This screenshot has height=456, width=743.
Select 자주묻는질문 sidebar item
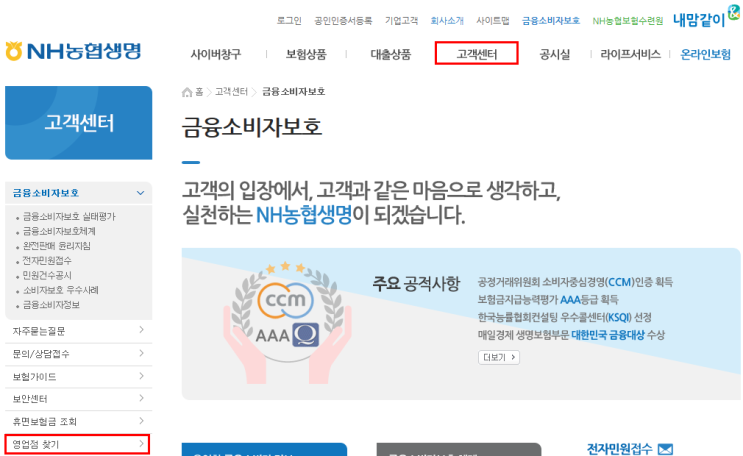tap(79, 331)
